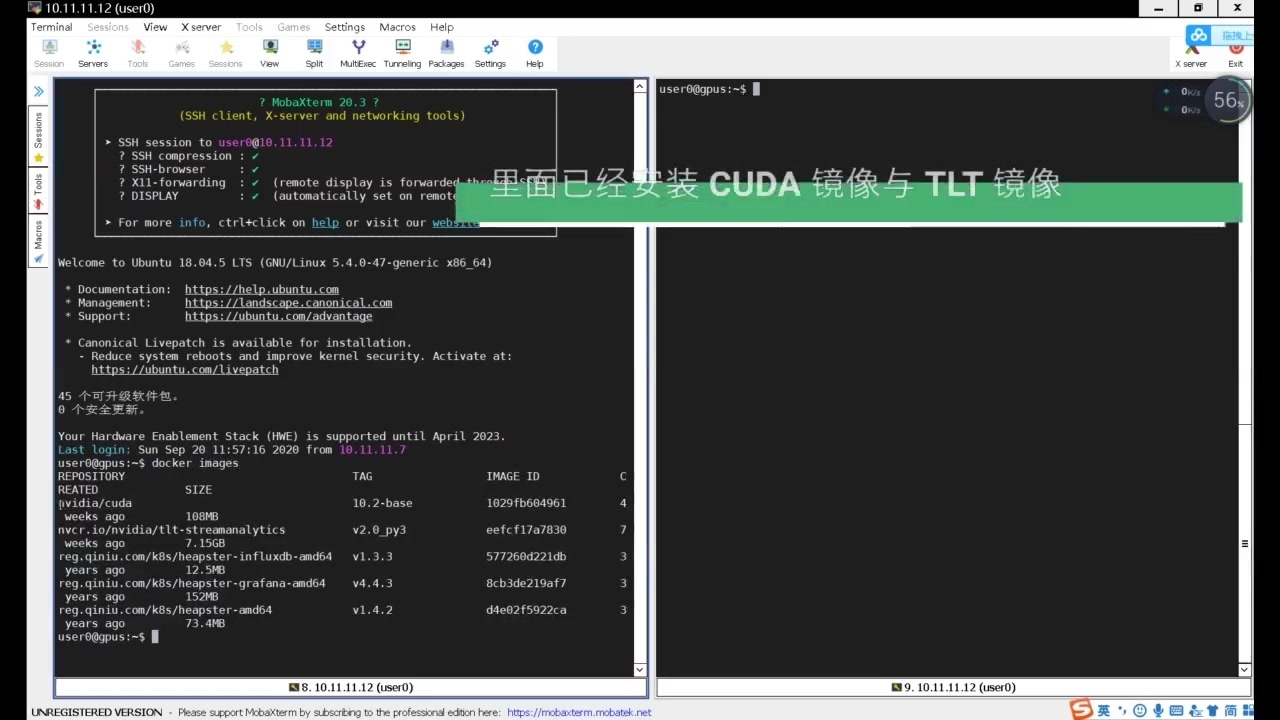Image resolution: width=1280 pixels, height=720 pixels.
Task: Click the Session toolbar icon
Action: (x=48, y=54)
